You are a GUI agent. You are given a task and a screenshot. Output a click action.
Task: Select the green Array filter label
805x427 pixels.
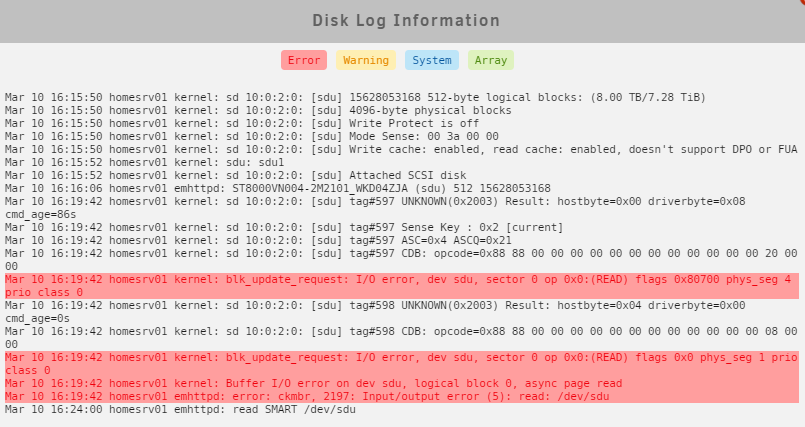pos(491,60)
